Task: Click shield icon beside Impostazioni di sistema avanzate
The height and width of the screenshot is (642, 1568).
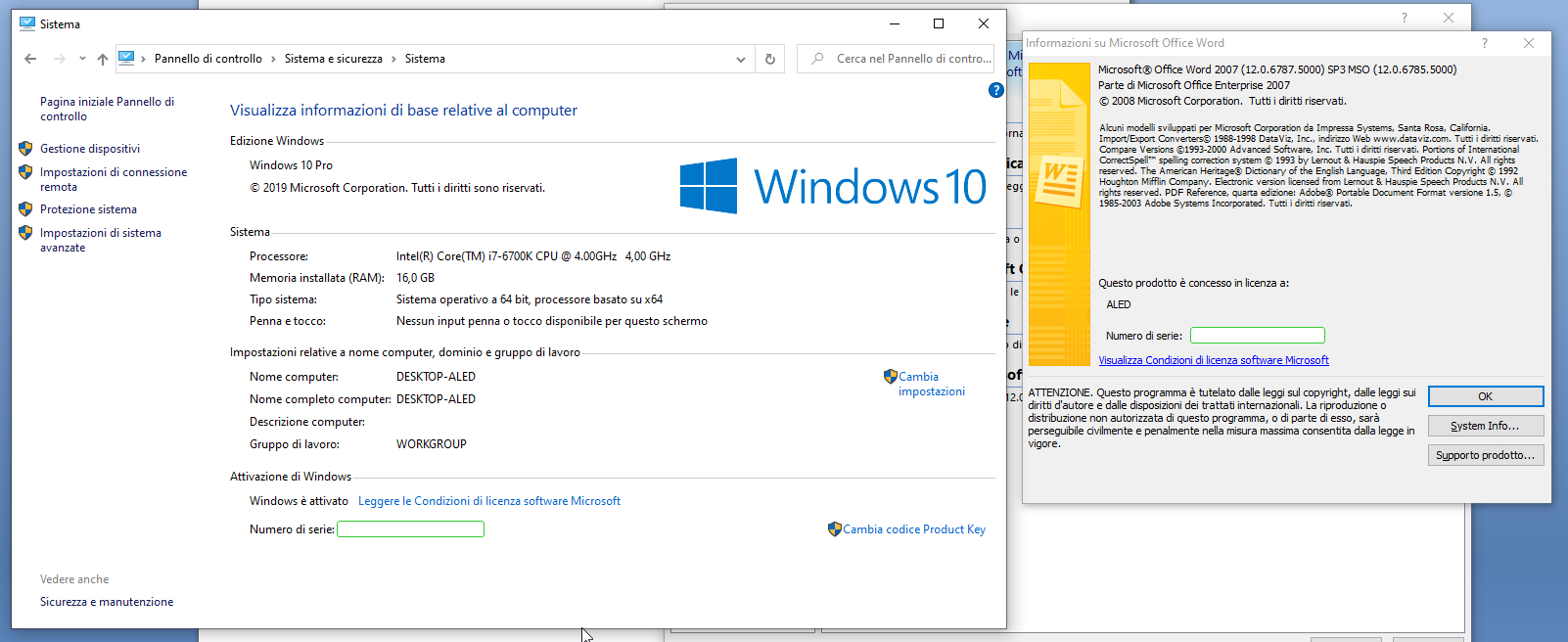Action: point(25,233)
